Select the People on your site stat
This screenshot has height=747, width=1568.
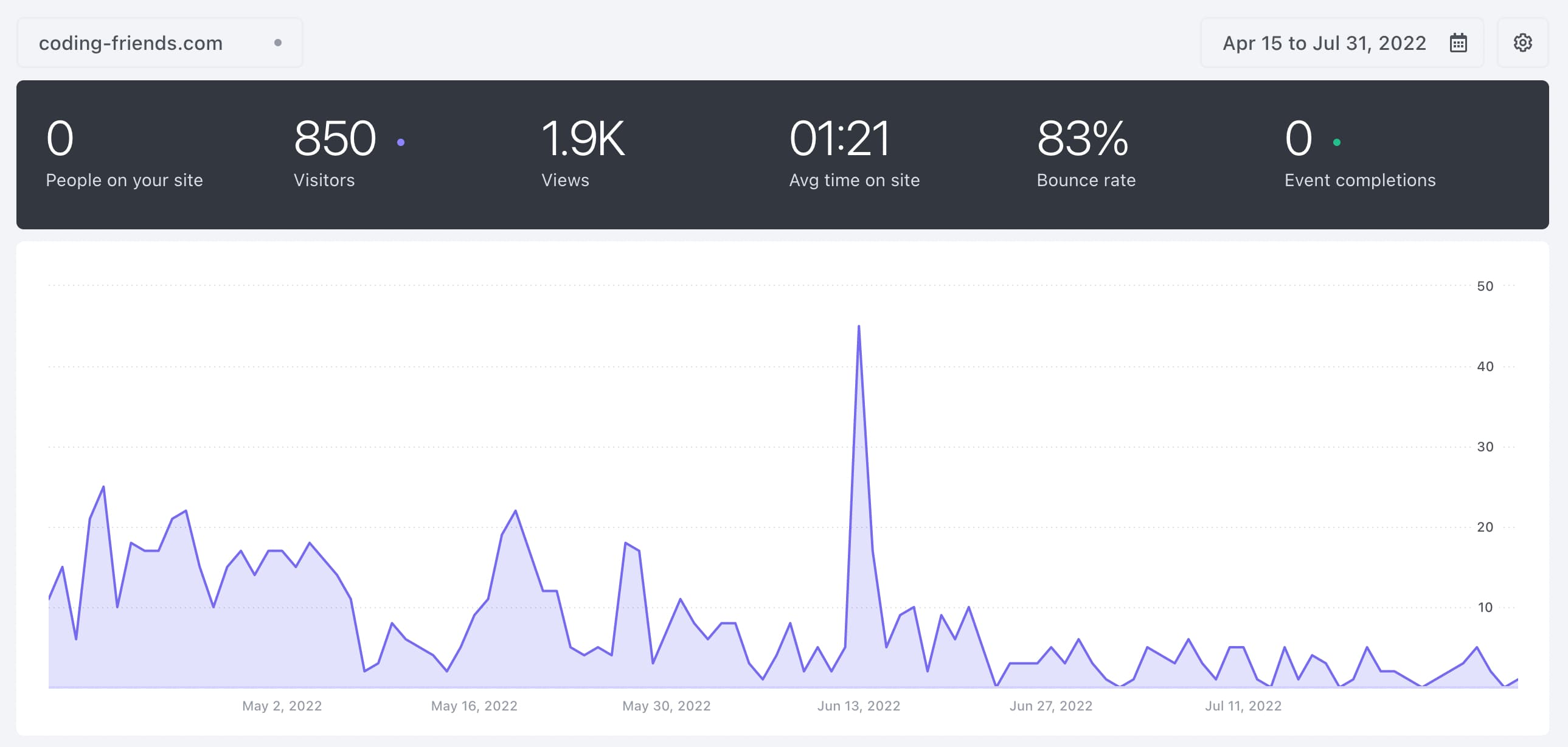[124, 153]
